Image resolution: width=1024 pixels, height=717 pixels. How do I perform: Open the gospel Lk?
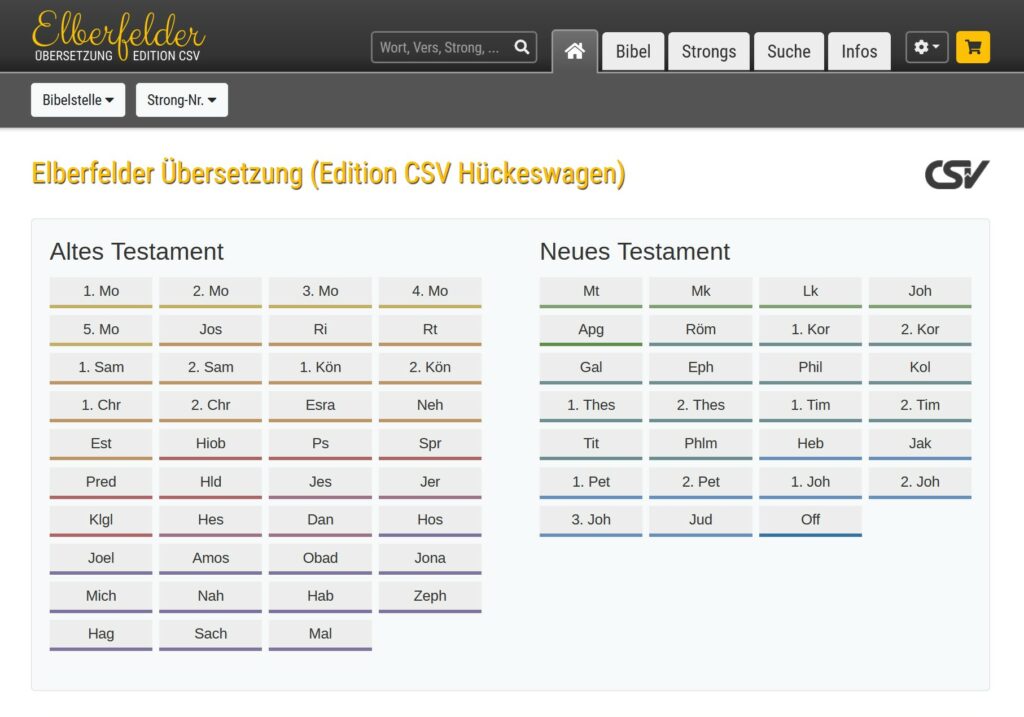pyautogui.click(x=810, y=292)
